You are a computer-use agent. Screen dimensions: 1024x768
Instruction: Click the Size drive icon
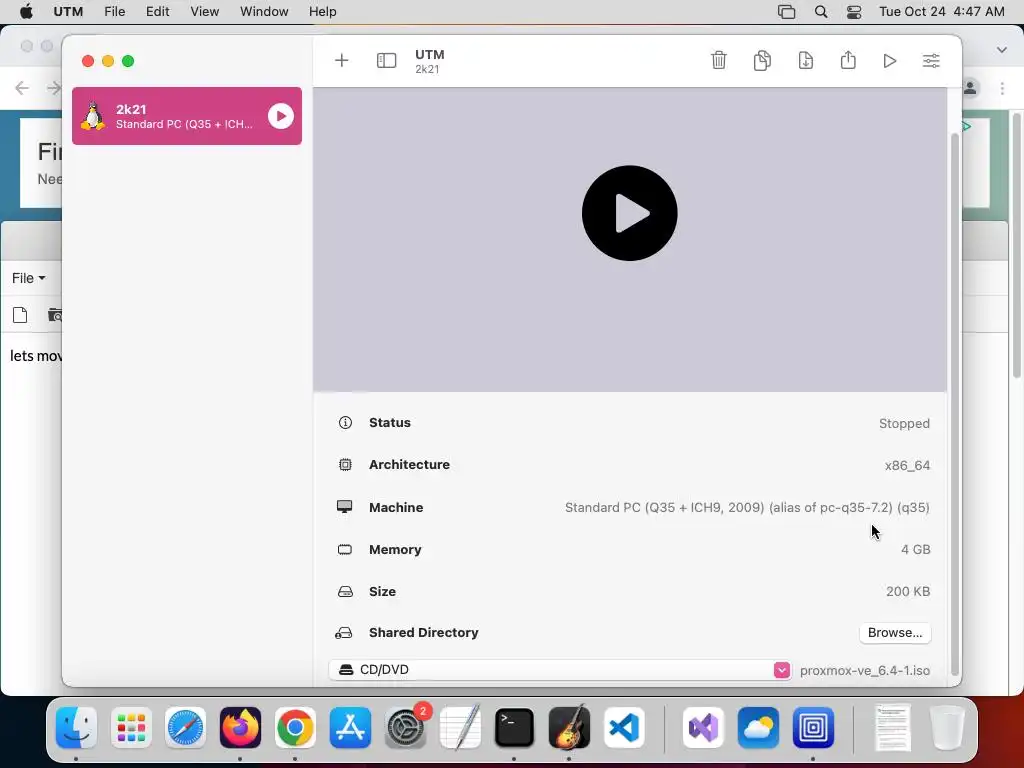coord(345,592)
